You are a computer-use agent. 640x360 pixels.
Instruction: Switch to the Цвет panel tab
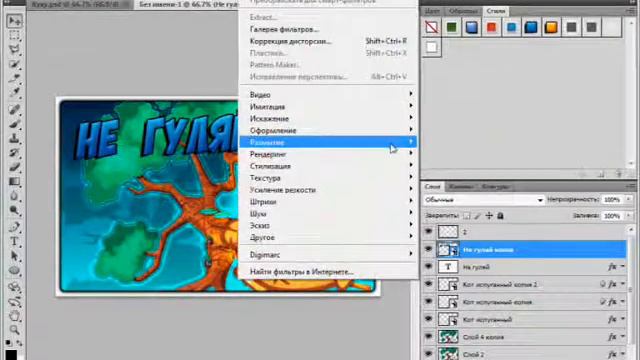point(433,11)
